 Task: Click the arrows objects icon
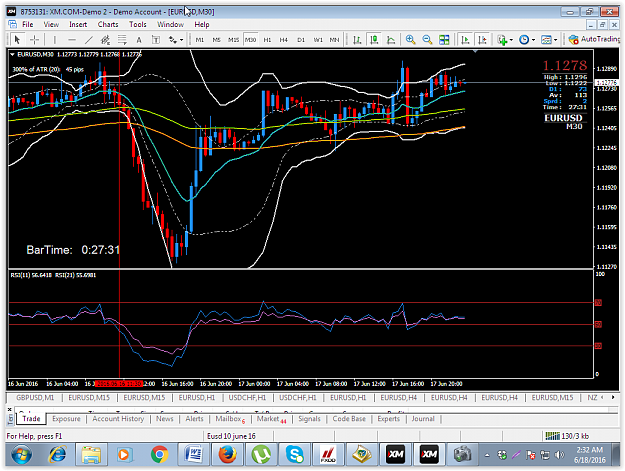tap(173, 39)
